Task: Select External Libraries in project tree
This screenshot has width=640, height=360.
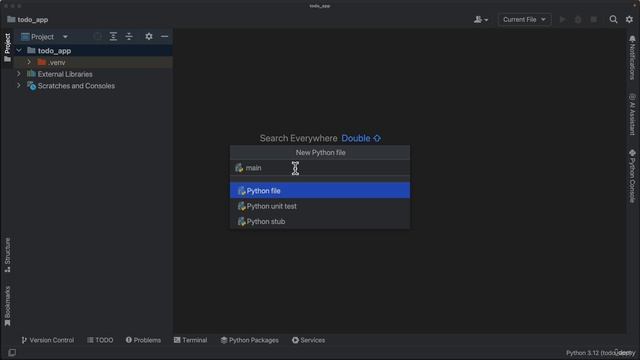Action: (93, 74)
